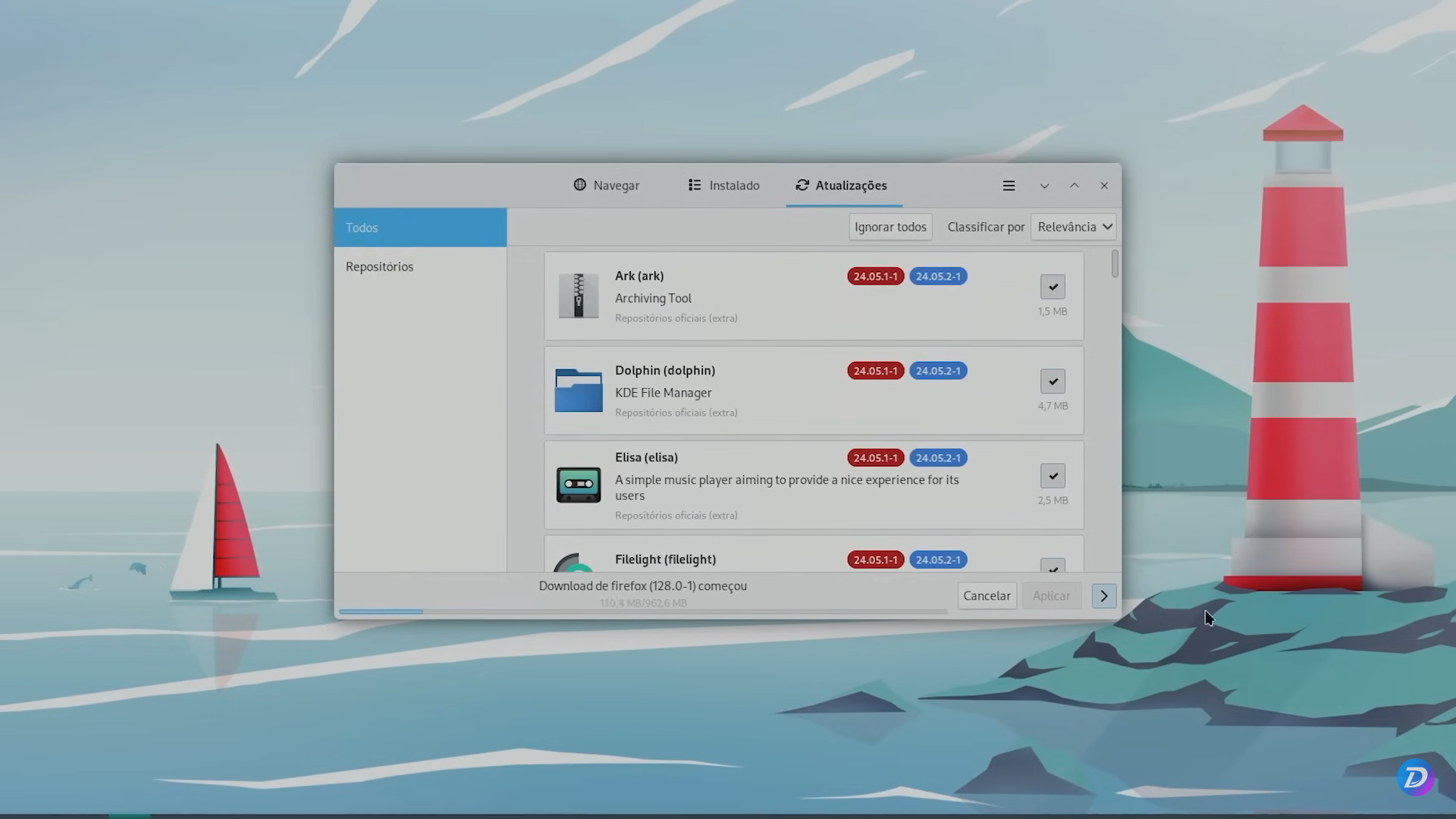Click the firefox download progress bar
The image size is (1456, 819).
tap(643, 611)
